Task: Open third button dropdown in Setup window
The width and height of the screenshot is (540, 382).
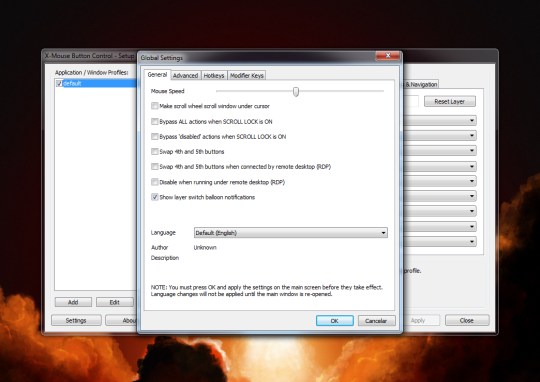Action: (440, 151)
